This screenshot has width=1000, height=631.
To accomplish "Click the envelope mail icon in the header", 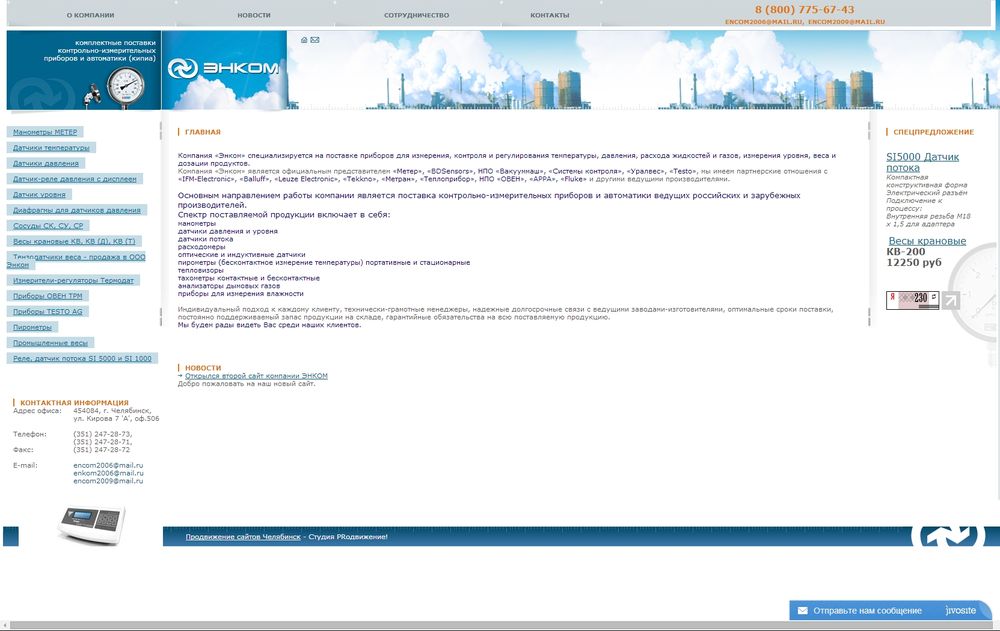I will tap(315, 40).
